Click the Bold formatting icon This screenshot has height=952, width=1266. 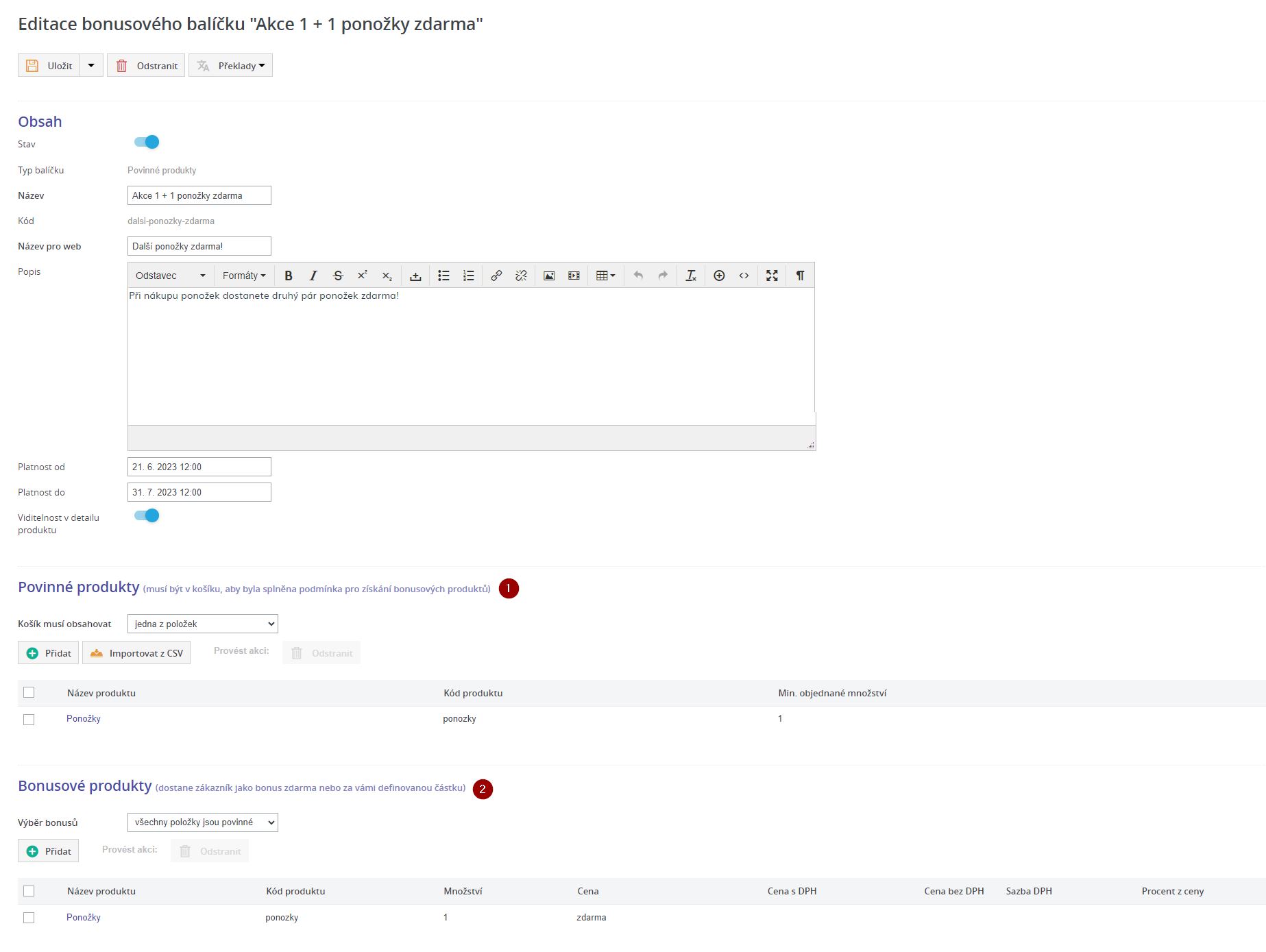[x=289, y=276]
